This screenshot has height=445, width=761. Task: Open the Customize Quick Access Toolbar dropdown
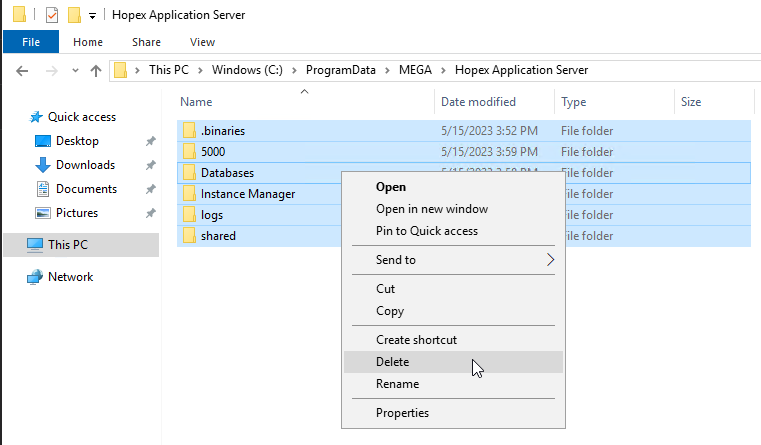(92, 16)
